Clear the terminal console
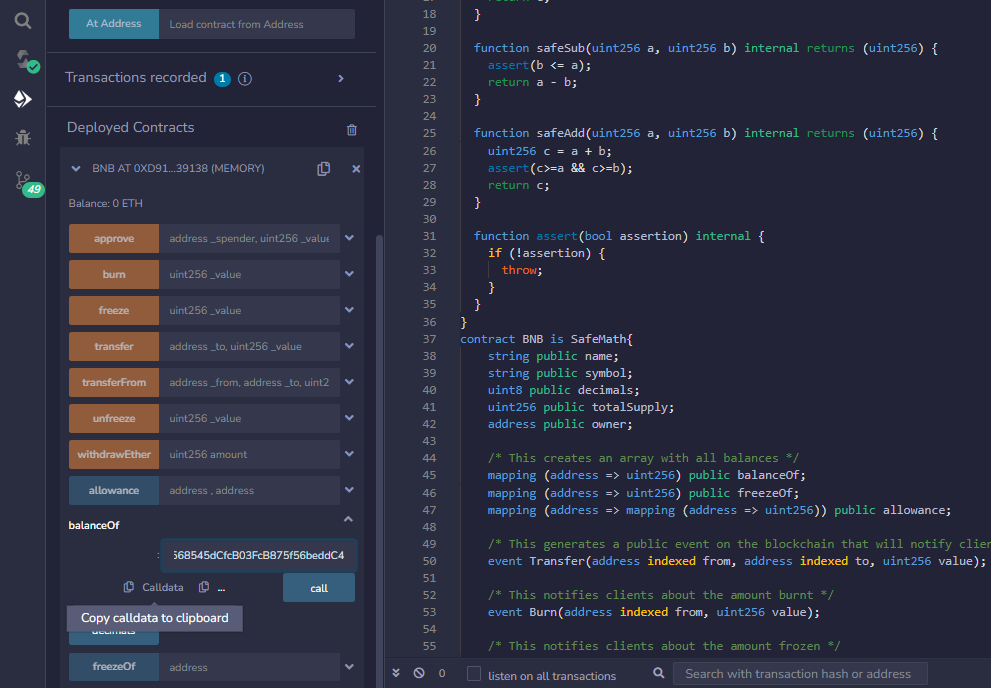The height and width of the screenshot is (688, 991). click(x=419, y=673)
